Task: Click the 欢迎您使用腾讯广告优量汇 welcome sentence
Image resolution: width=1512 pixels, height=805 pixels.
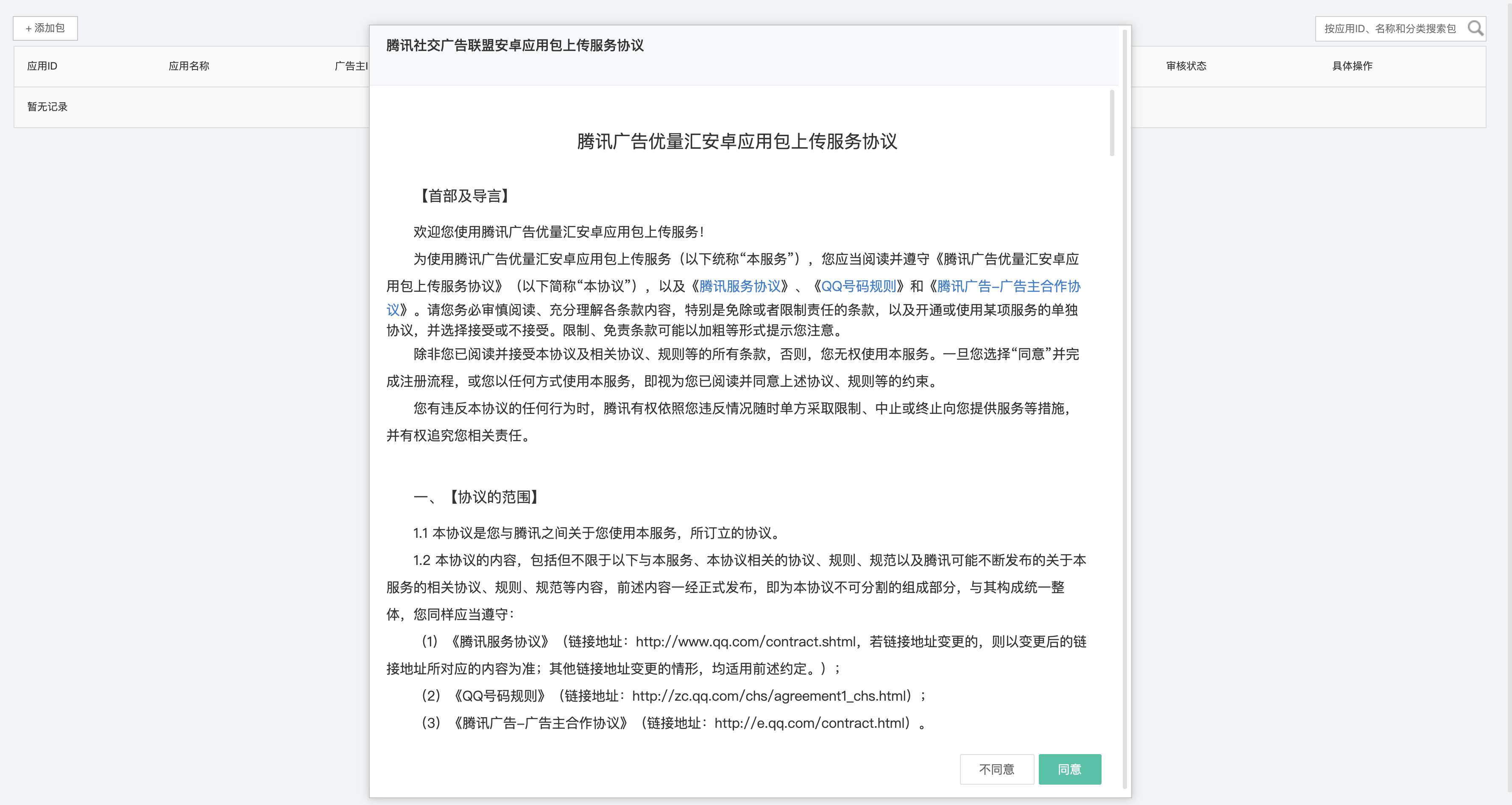Action: tap(558, 232)
